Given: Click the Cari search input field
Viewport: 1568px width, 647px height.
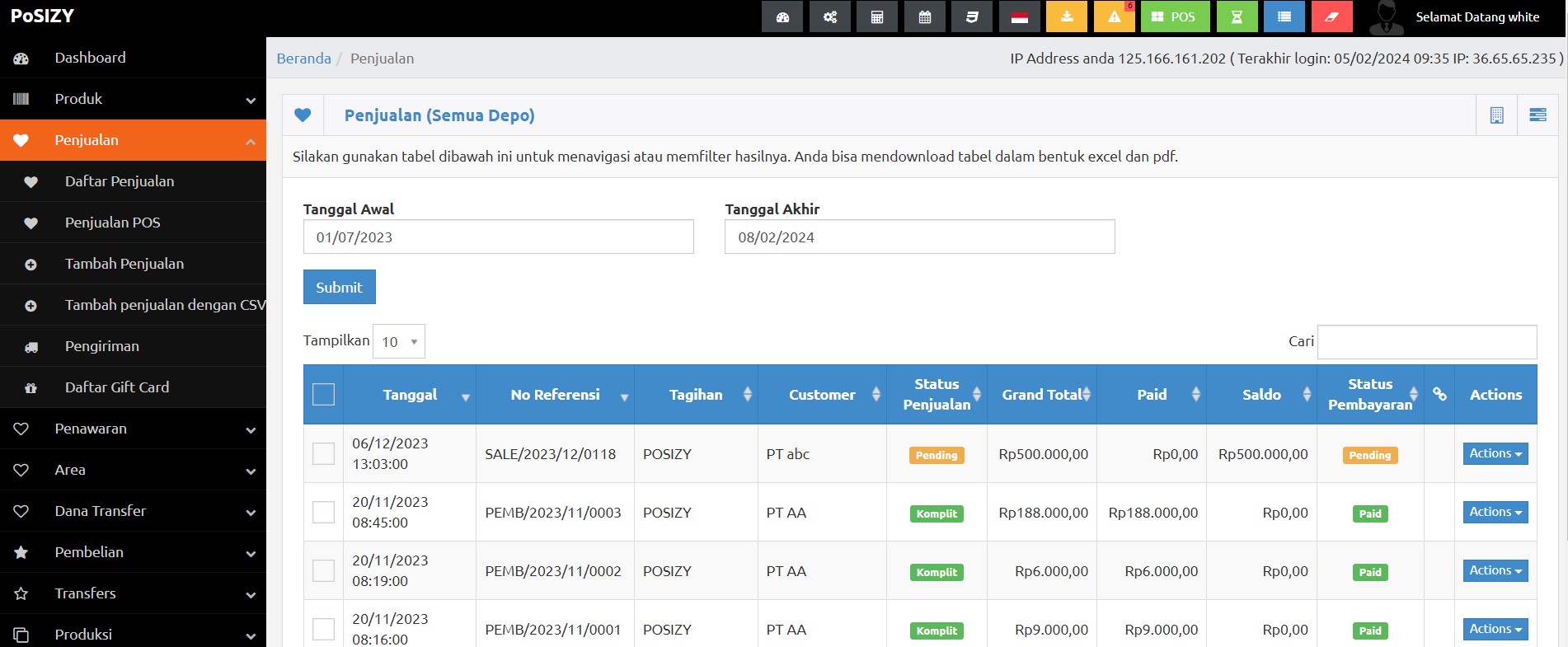Looking at the screenshot, I should pyautogui.click(x=1426, y=341).
